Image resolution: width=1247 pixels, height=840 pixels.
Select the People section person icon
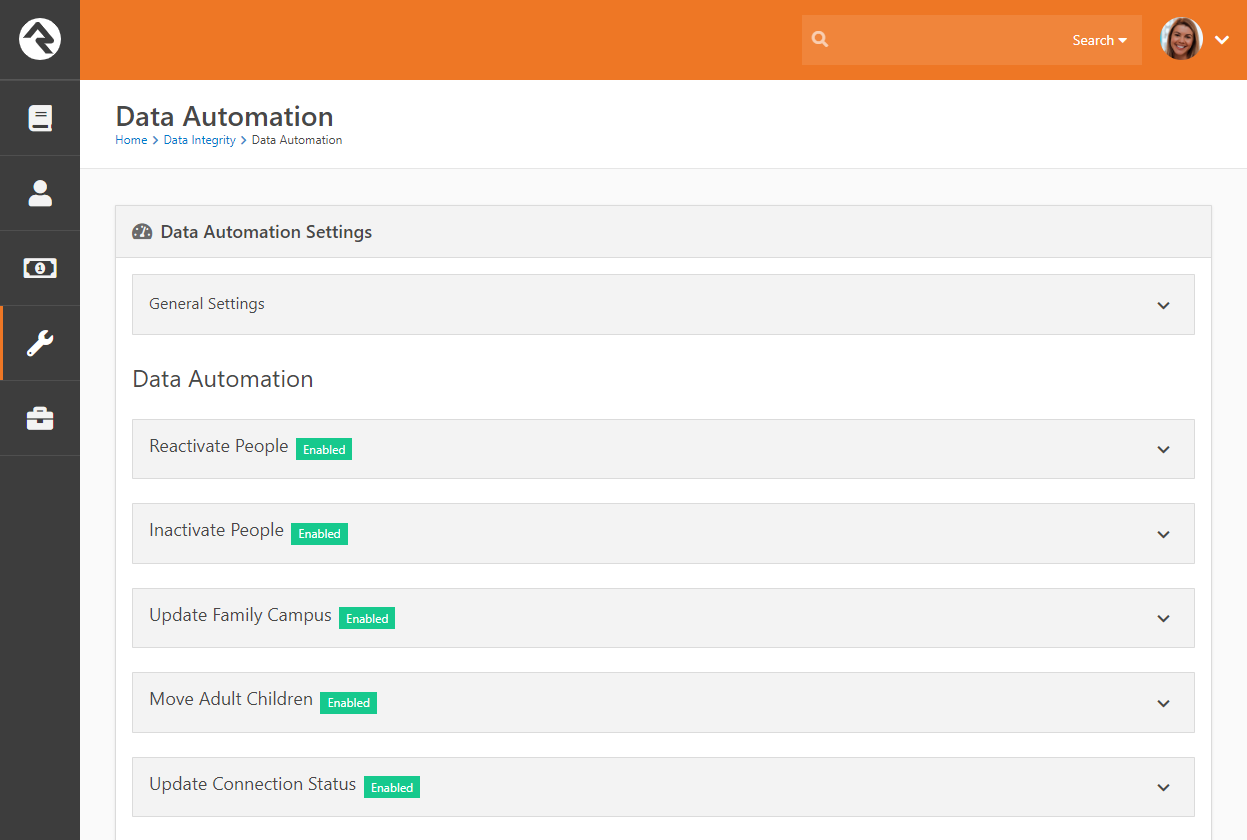tap(40, 192)
